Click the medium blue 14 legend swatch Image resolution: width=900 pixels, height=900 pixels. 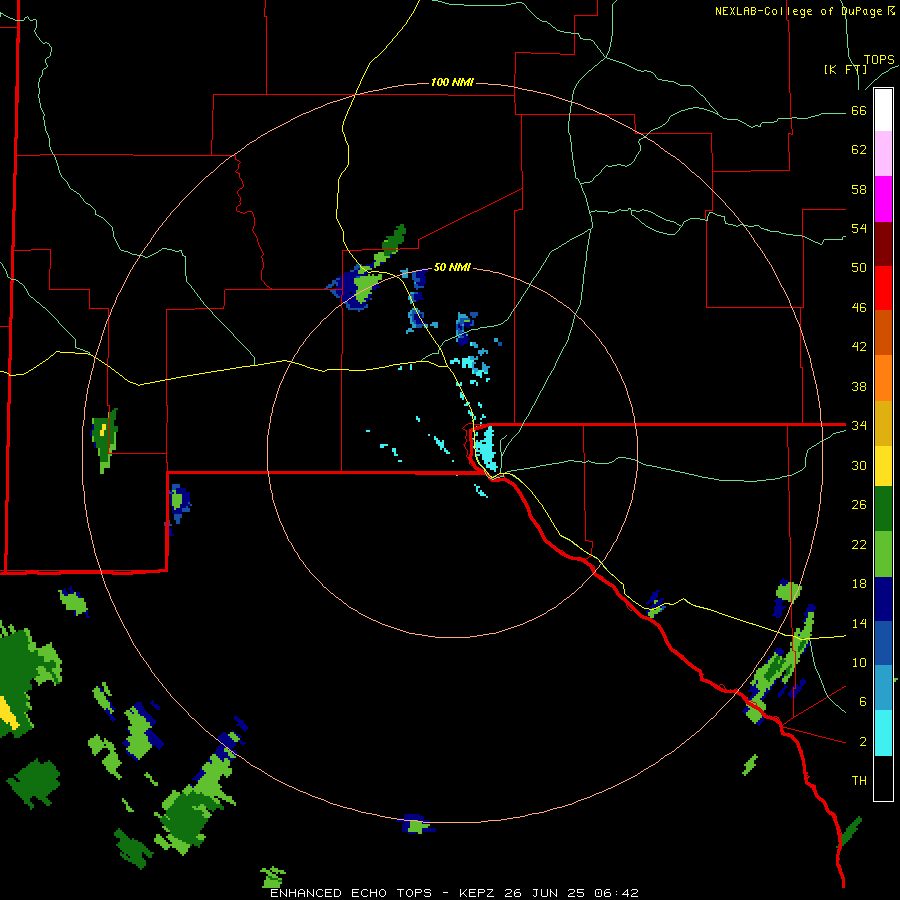[883, 643]
